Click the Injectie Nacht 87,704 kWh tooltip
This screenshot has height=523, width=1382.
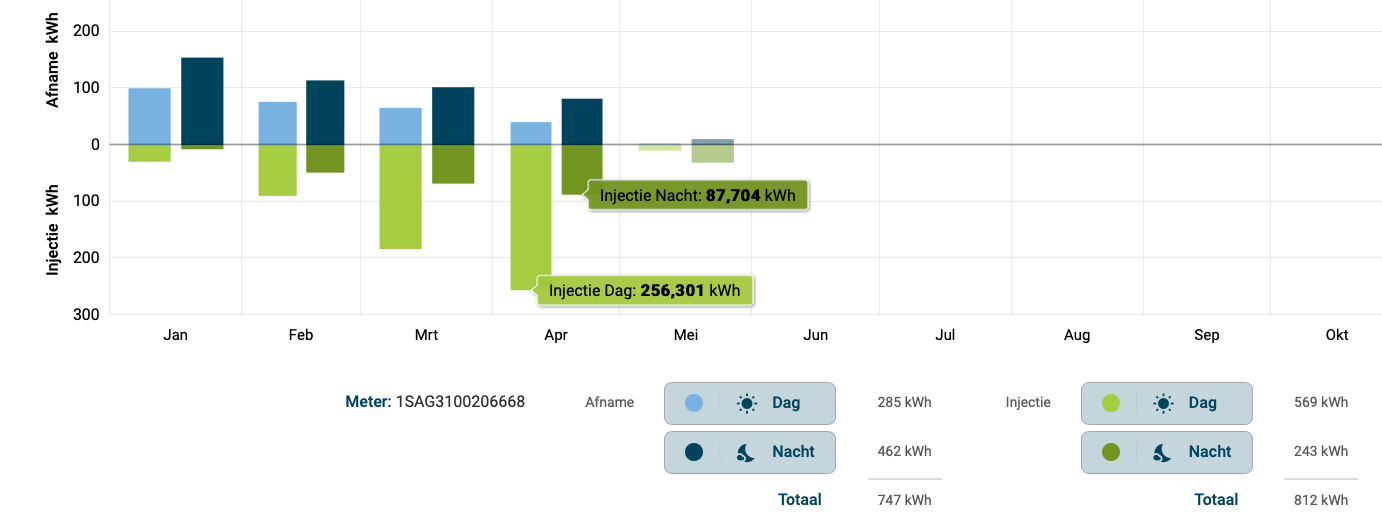pyautogui.click(x=698, y=196)
